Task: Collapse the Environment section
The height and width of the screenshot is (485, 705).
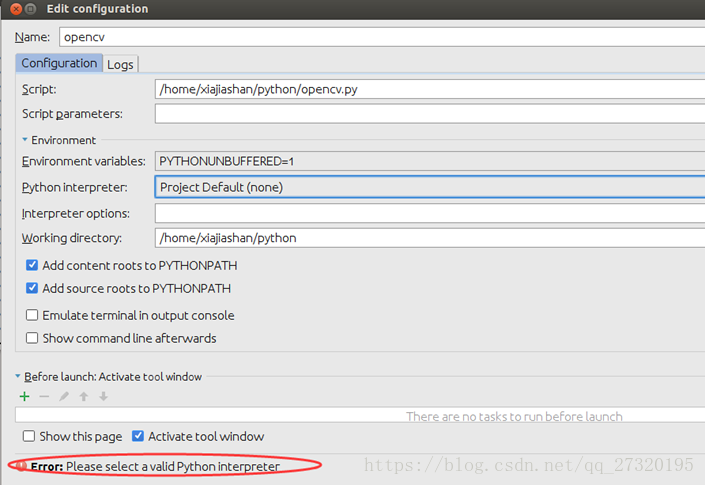Action: click(25, 140)
